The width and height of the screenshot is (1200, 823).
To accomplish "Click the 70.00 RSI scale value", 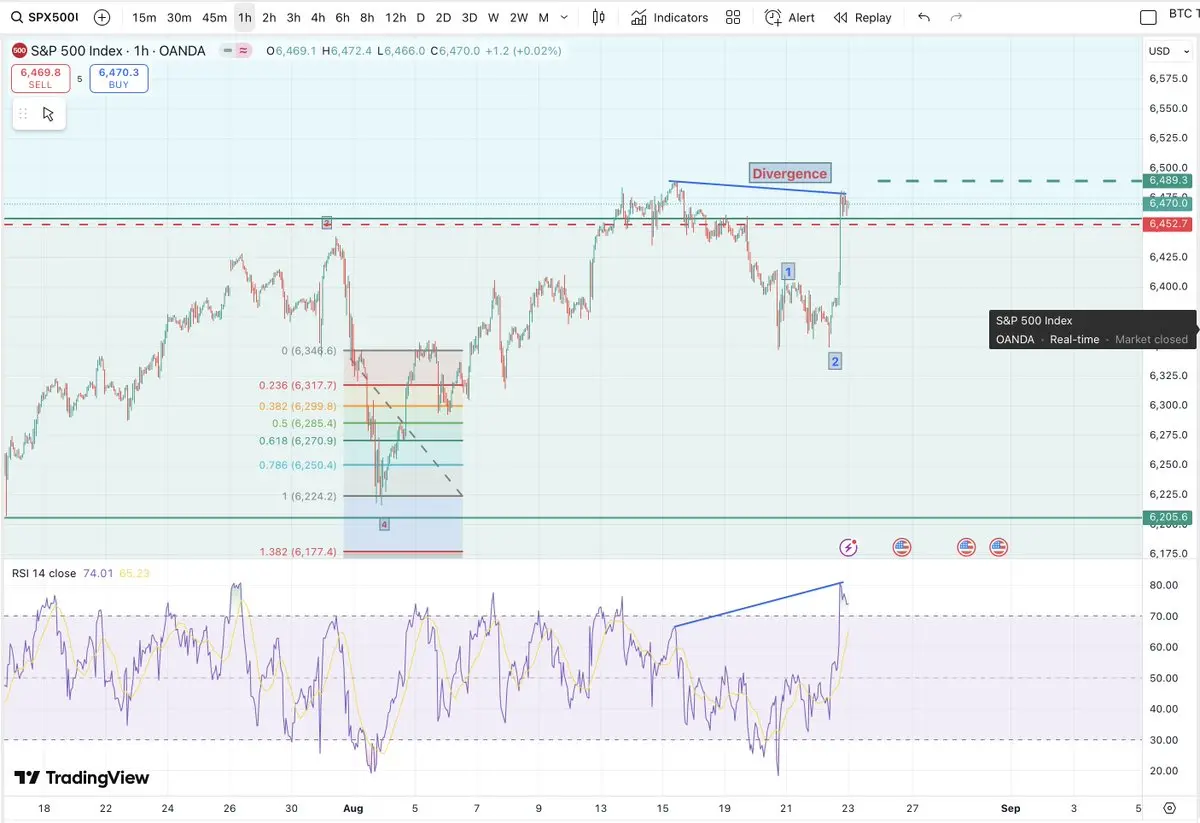I will click(1164, 616).
